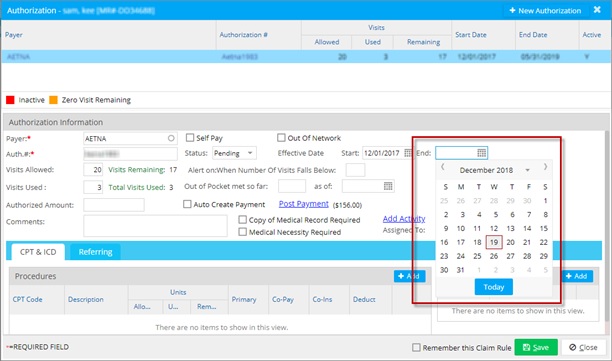The height and width of the screenshot is (361, 612).
Task: Select the AETNA authorization row
Action: 306,57
